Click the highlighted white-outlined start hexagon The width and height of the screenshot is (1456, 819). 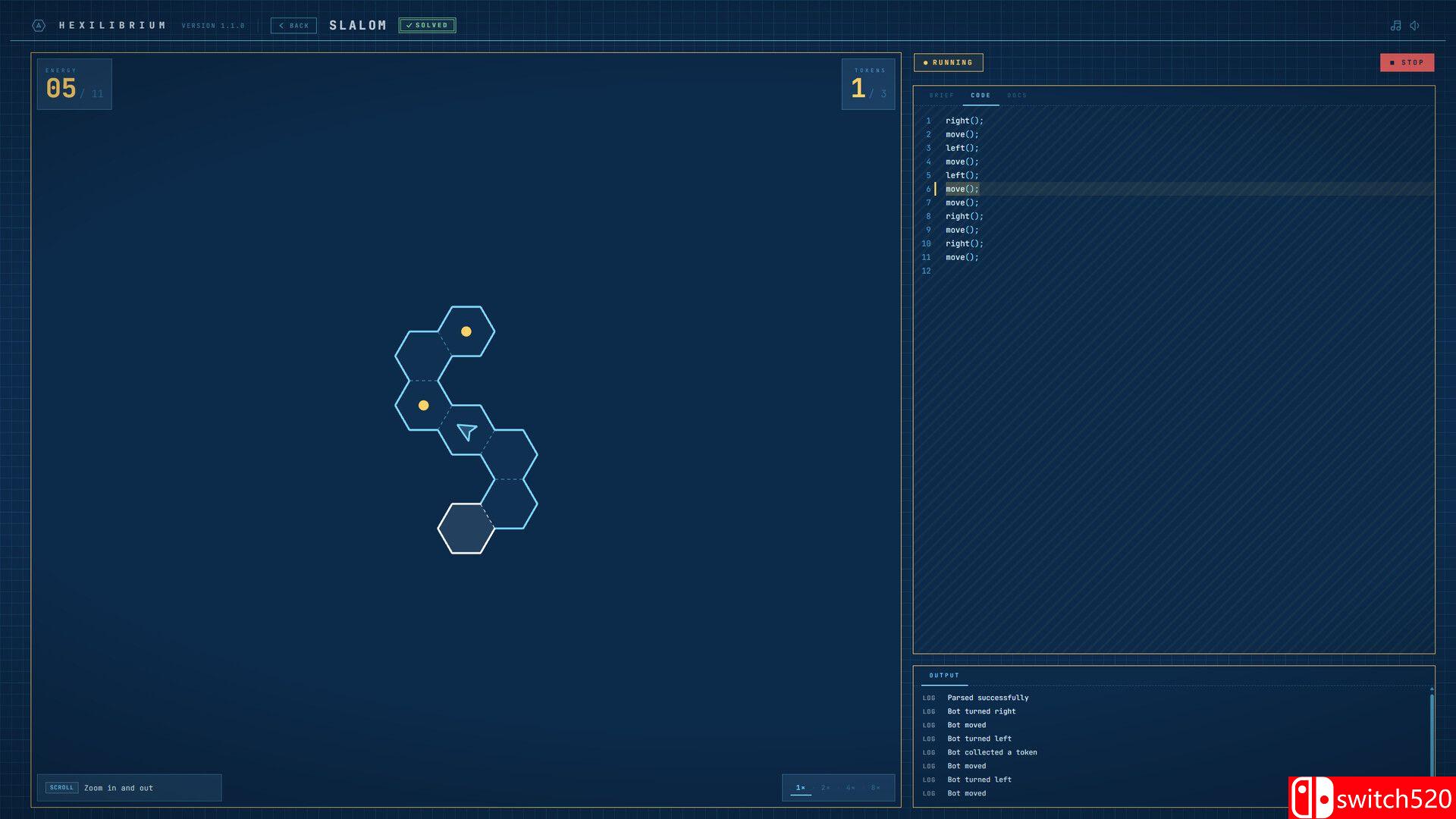466,529
